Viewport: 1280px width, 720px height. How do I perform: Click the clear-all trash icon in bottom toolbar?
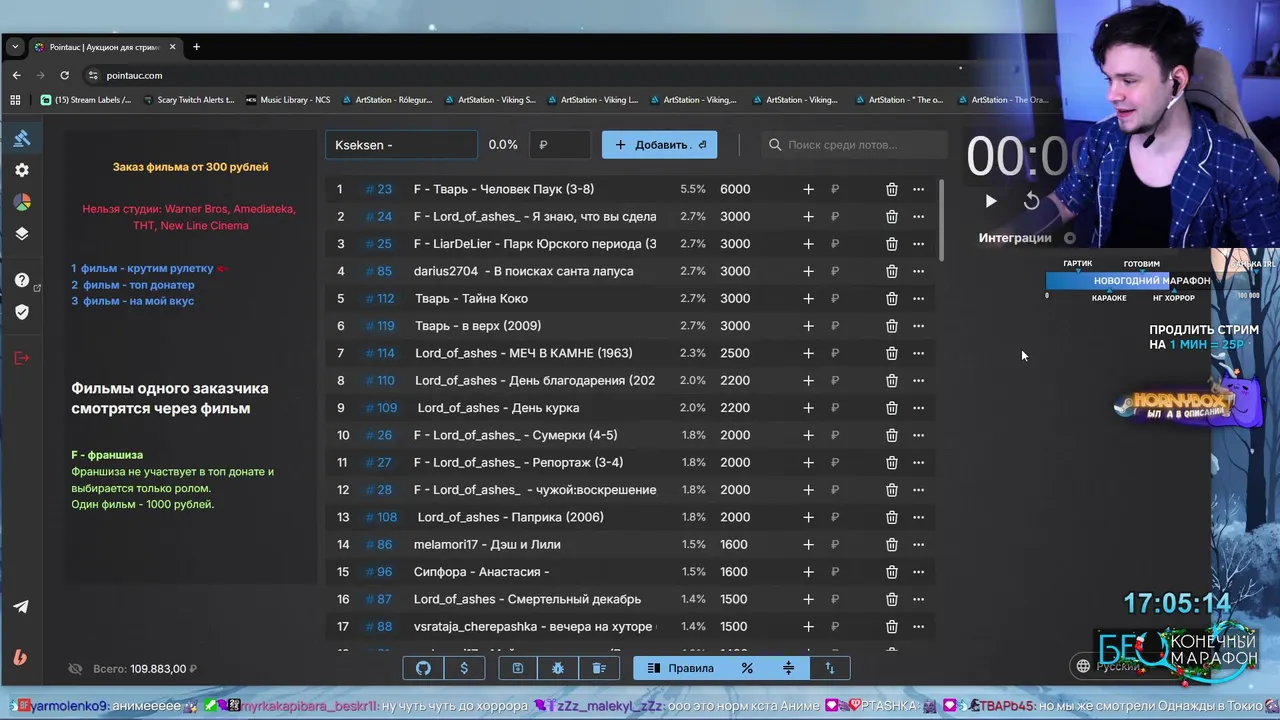click(599, 668)
